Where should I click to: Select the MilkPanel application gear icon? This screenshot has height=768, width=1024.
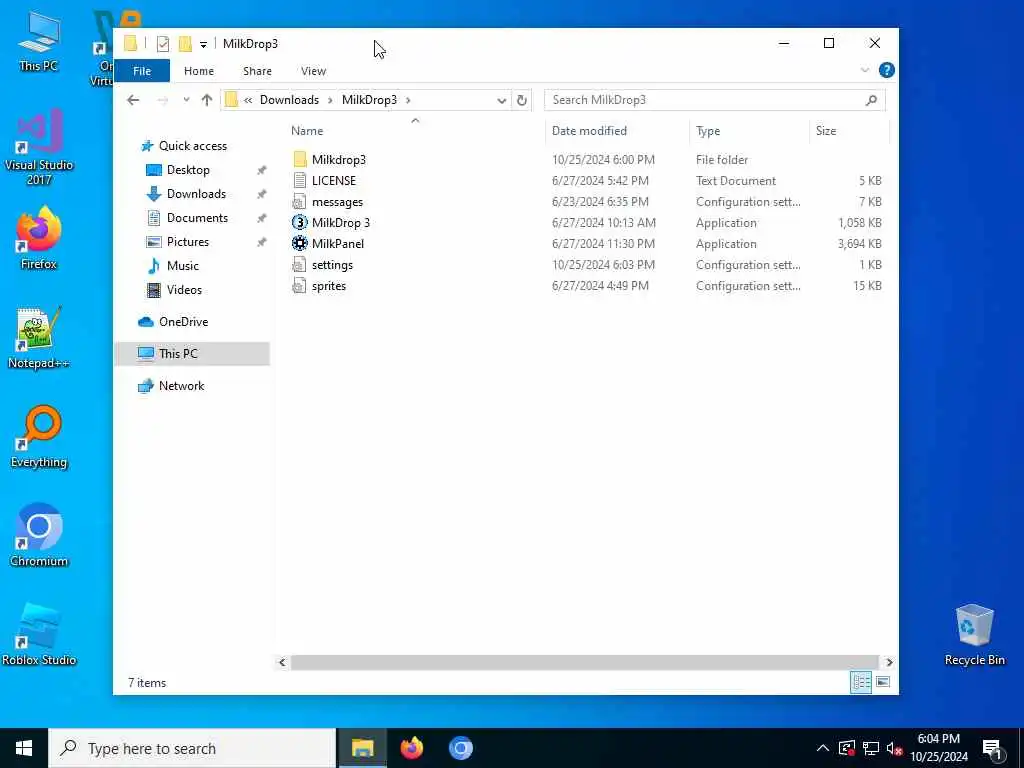[x=300, y=244]
